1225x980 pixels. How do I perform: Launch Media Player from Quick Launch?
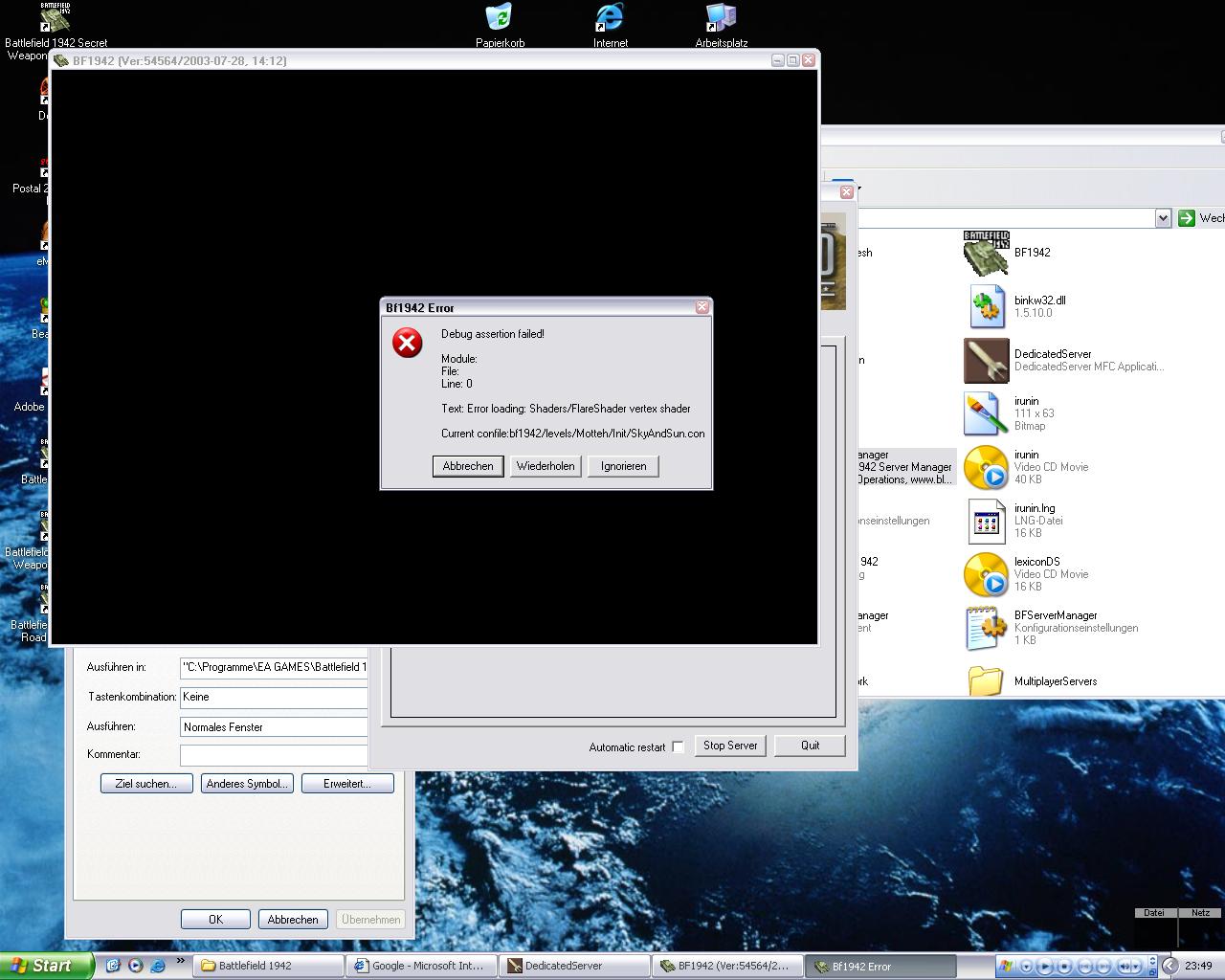tap(135, 966)
